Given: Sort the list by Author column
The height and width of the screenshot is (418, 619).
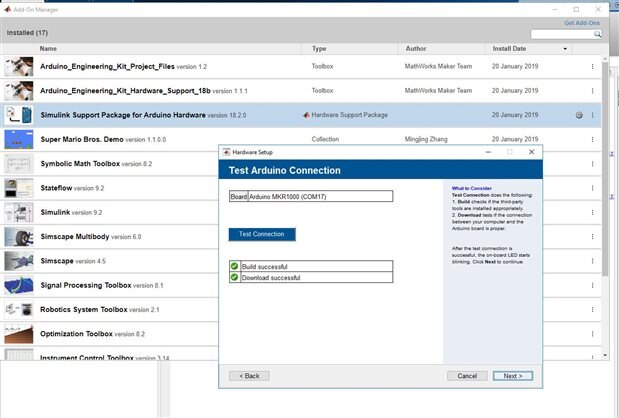Looking at the screenshot, I should (416, 48).
